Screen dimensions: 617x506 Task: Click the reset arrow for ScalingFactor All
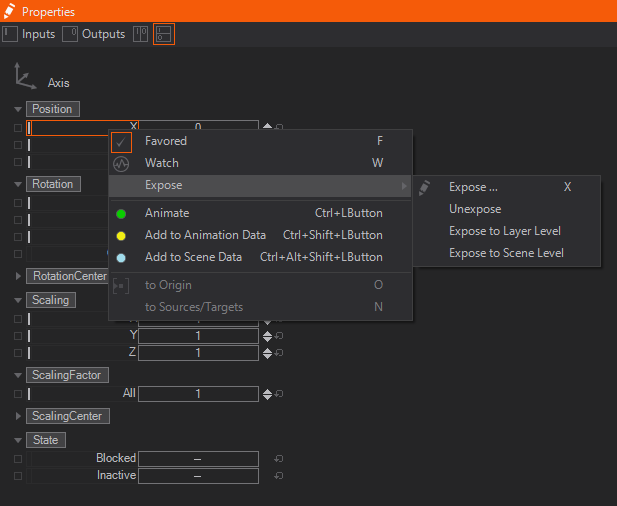click(279, 395)
